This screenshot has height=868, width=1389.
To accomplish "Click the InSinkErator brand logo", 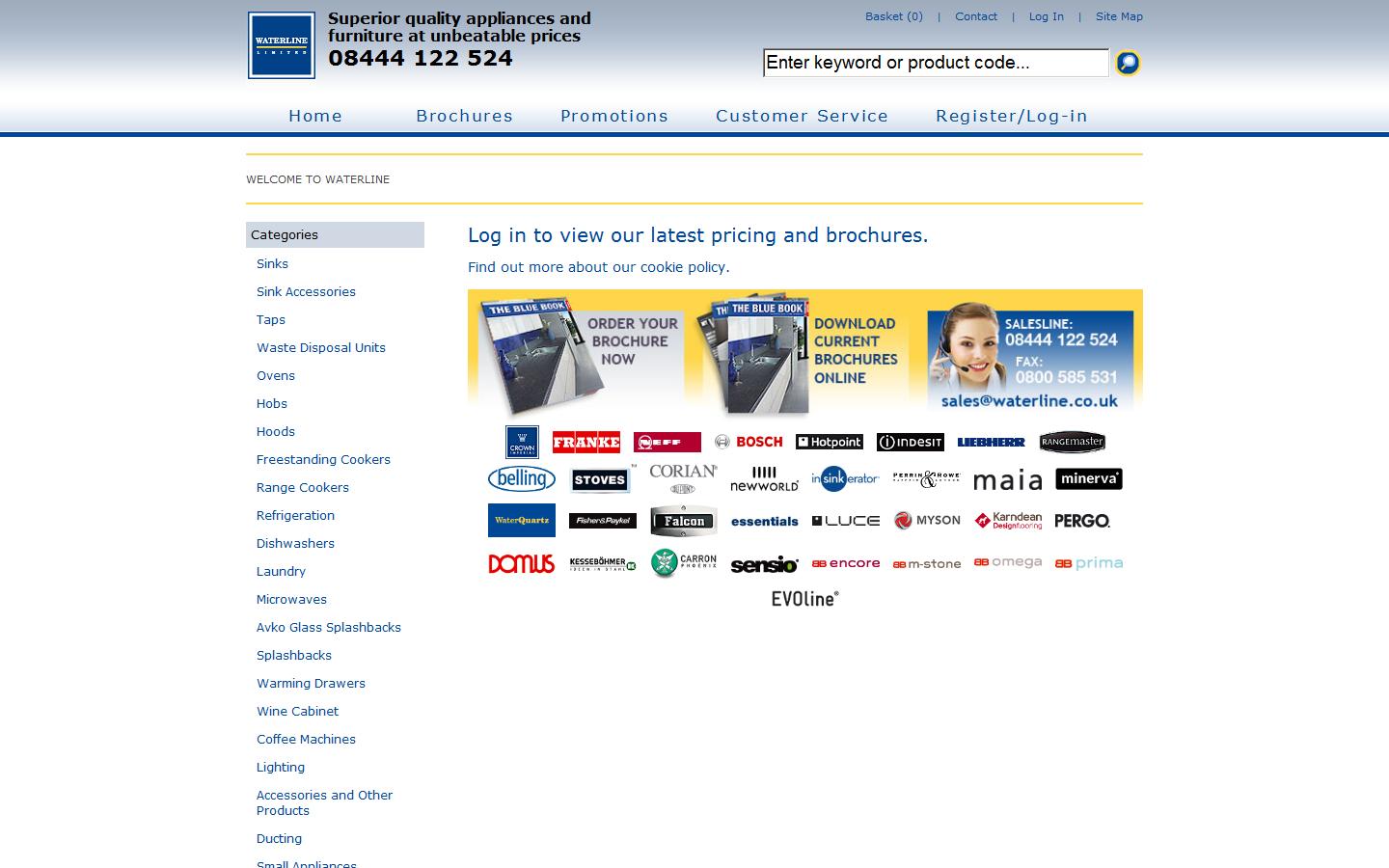I will click(x=845, y=478).
